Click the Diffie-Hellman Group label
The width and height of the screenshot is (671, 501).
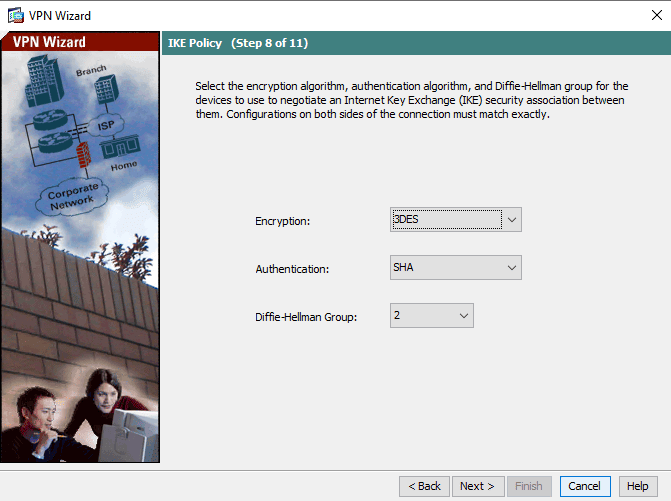coord(306,317)
